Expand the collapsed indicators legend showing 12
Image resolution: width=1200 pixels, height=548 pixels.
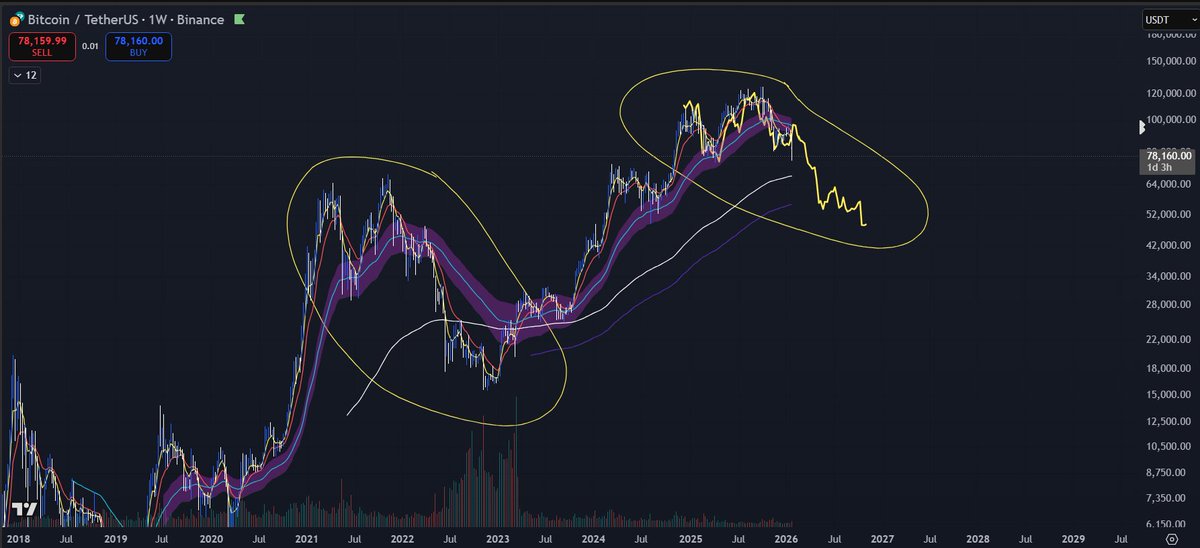point(24,75)
